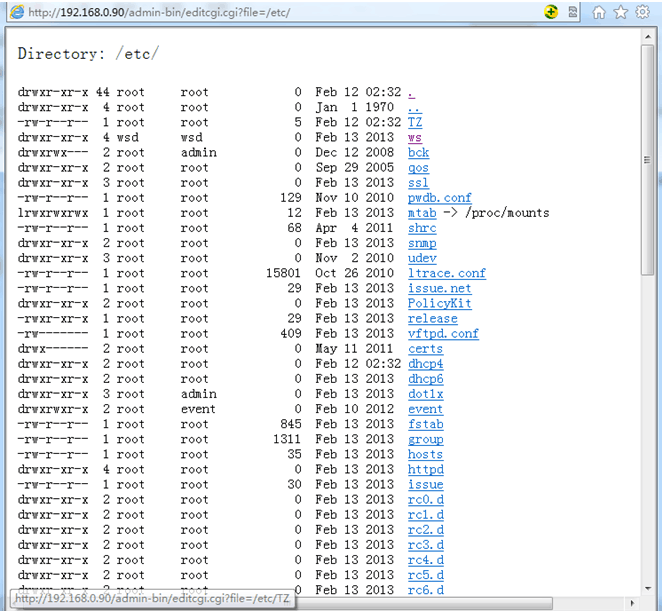Open the hosts file link

(x=425, y=454)
